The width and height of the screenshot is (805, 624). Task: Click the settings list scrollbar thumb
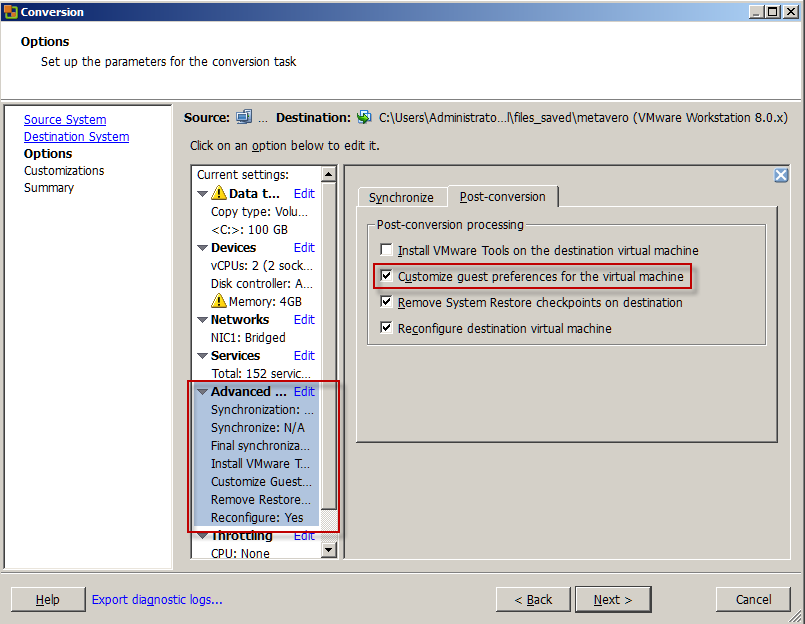pyautogui.click(x=329, y=346)
